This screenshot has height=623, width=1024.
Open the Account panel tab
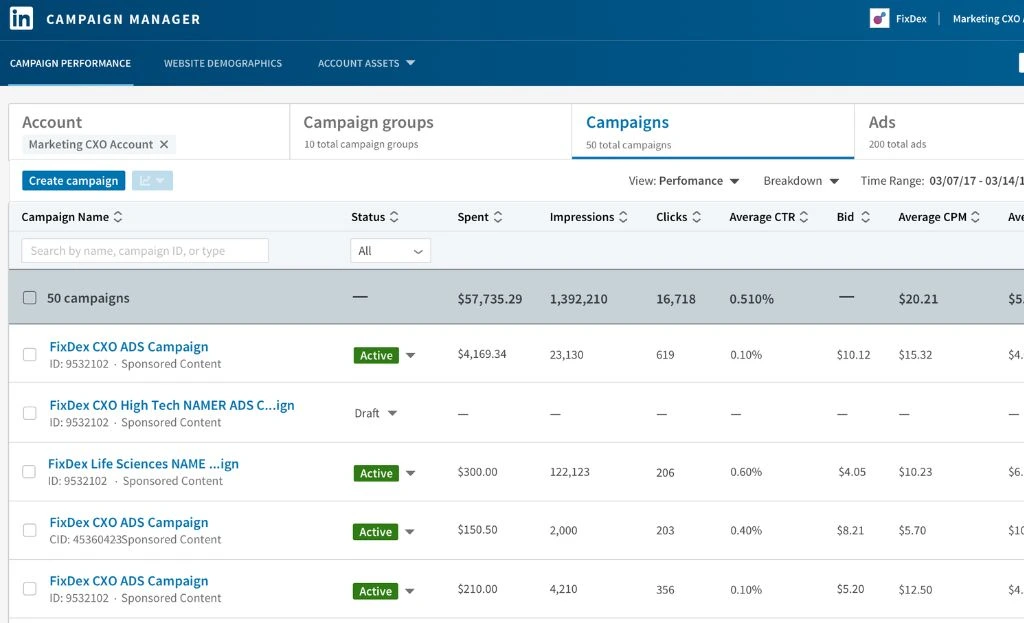(149, 132)
